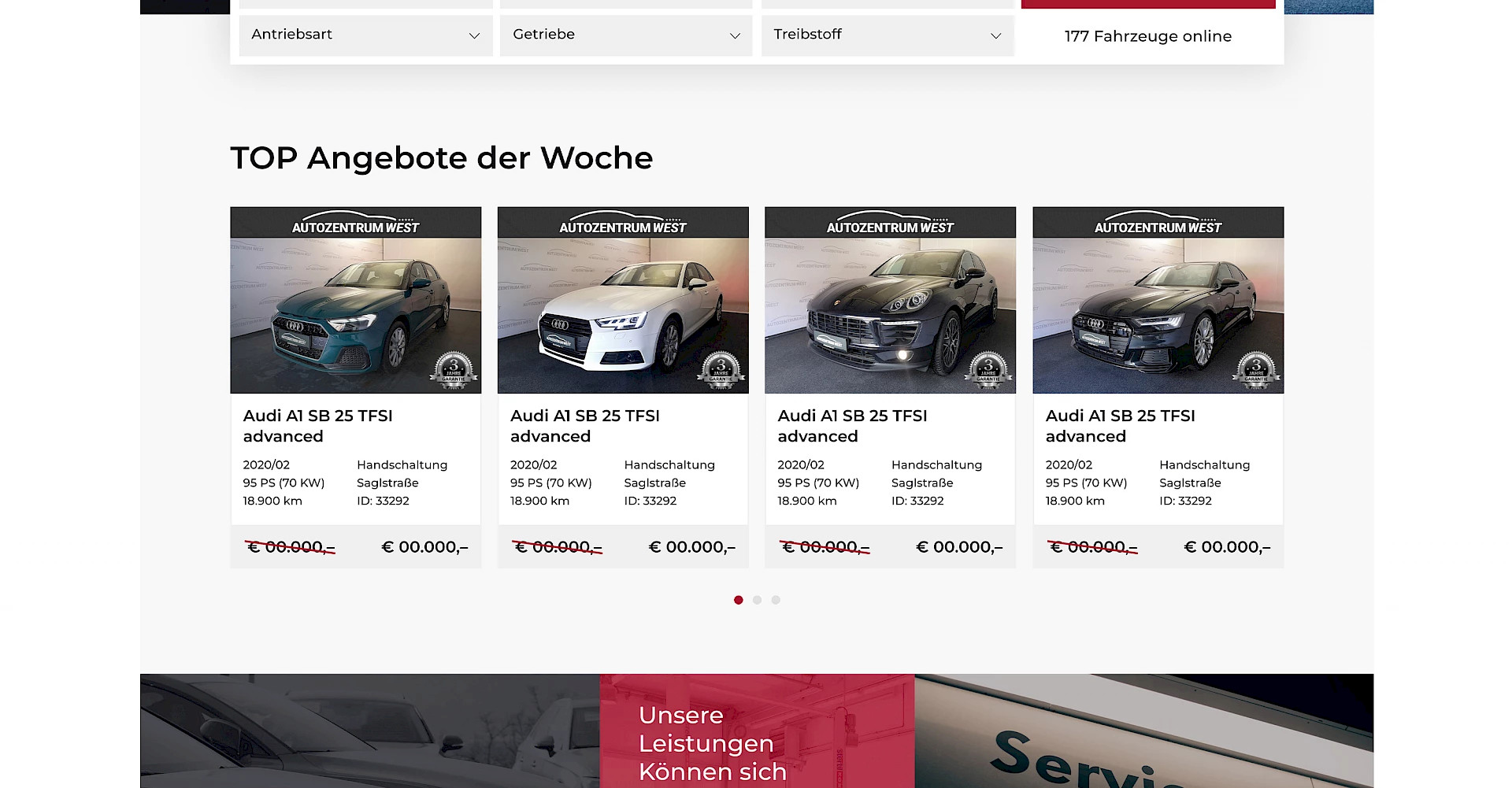Click the current price on white Audi card
Viewport: 1512px width, 788px height.
[x=692, y=547]
